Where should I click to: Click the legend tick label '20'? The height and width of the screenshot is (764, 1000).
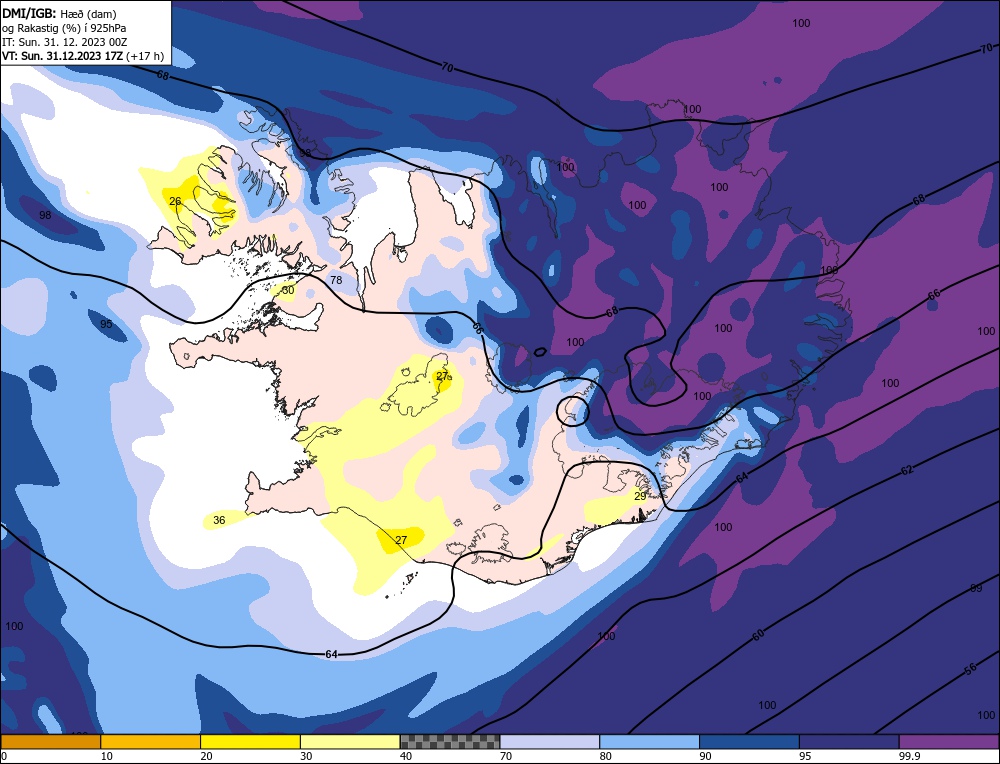pos(207,756)
